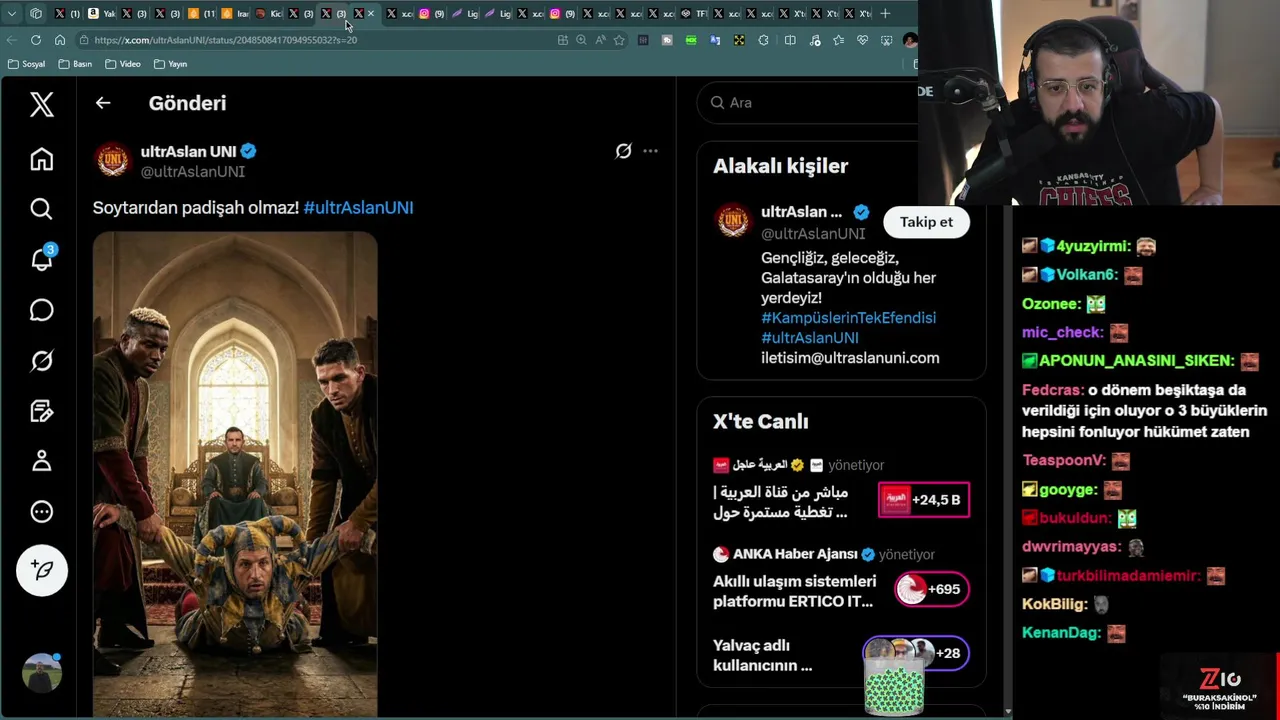Click the +695 listeners badge
Screen dimensions: 1280x720
931,589
